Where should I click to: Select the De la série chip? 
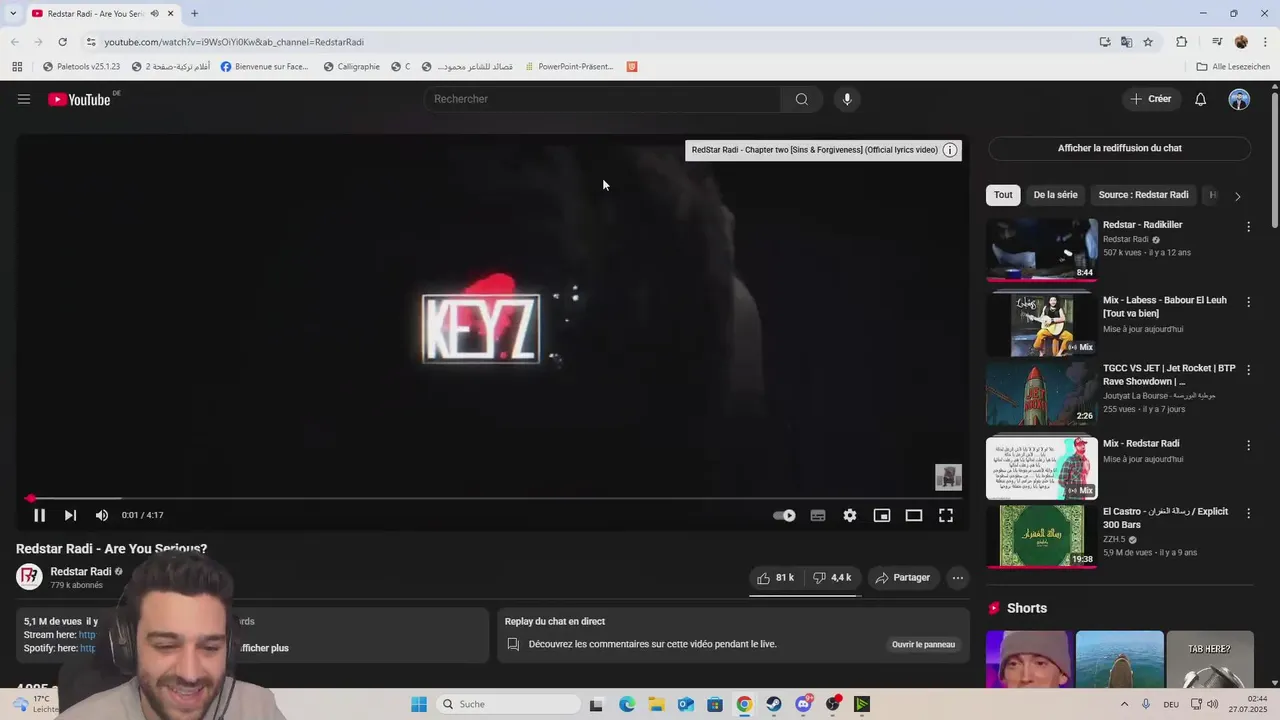1055,195
